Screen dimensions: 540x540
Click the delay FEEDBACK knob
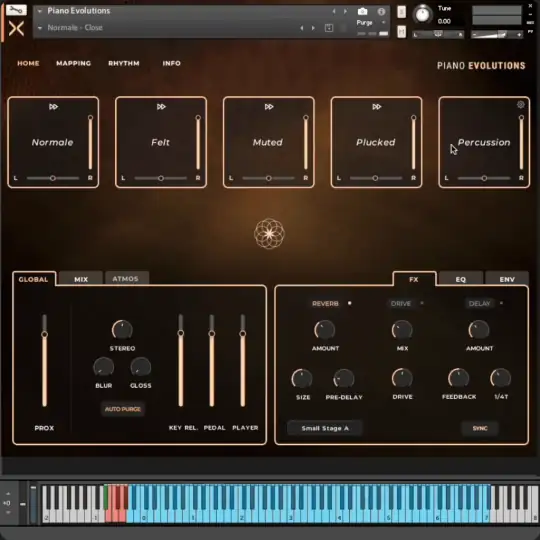click(459, 378)
